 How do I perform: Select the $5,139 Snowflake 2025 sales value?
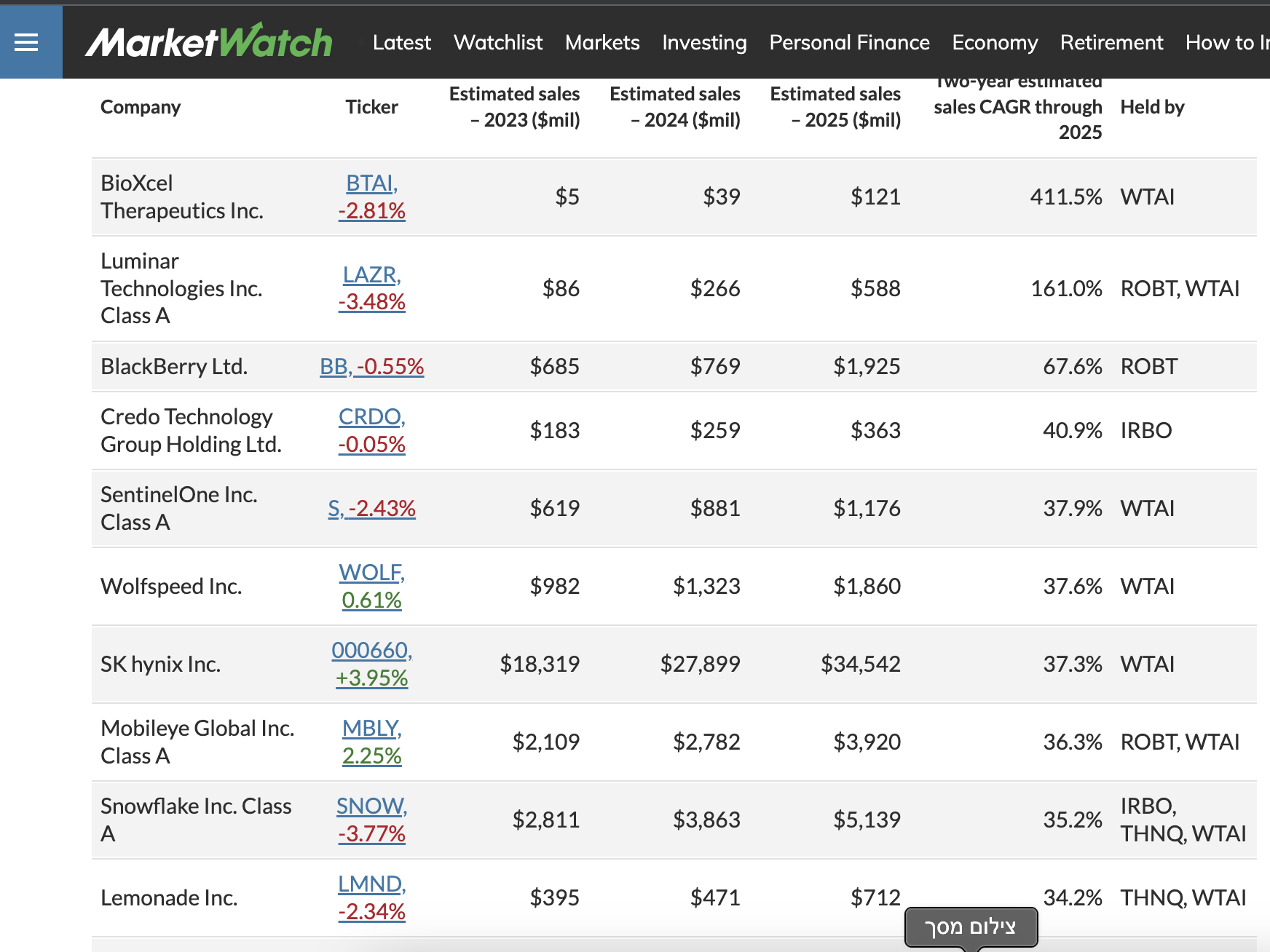point(867,820)
